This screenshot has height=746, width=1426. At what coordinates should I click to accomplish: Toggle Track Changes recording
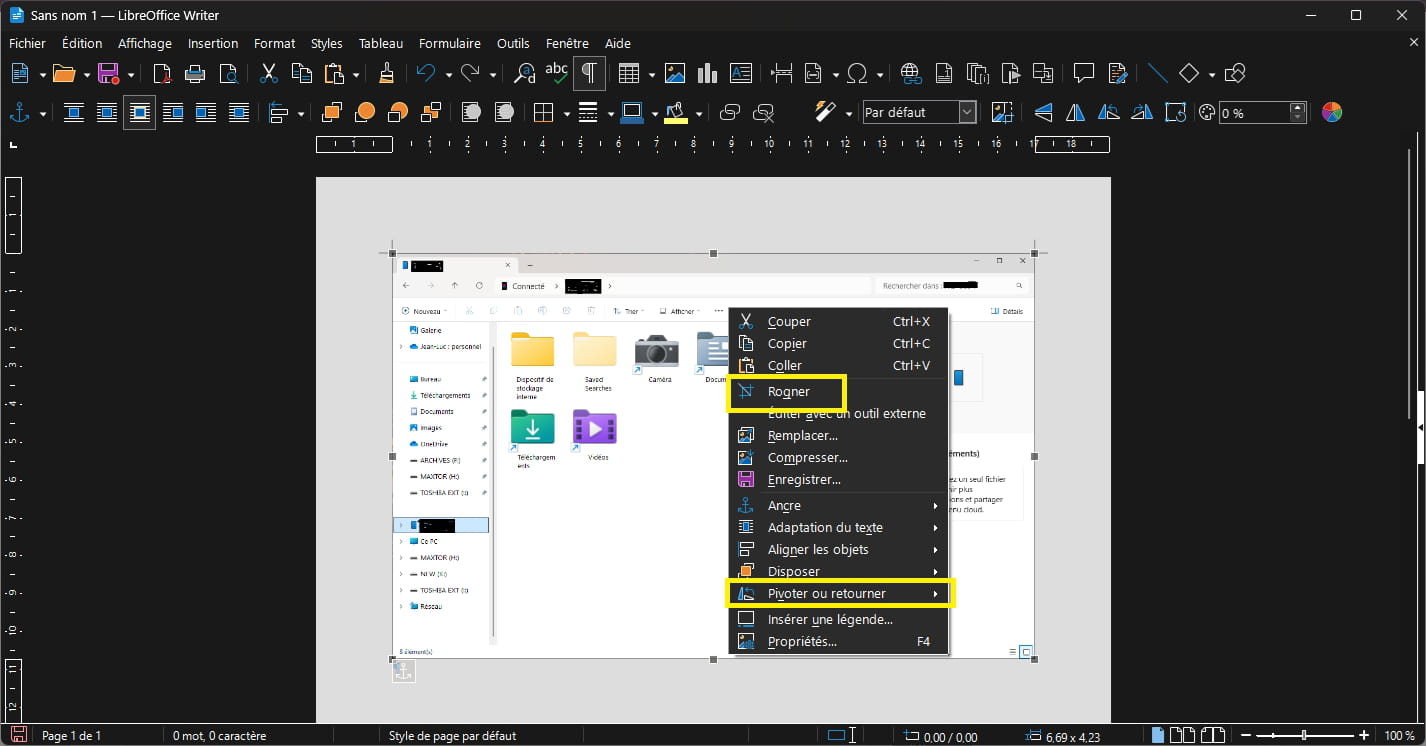1117,73
